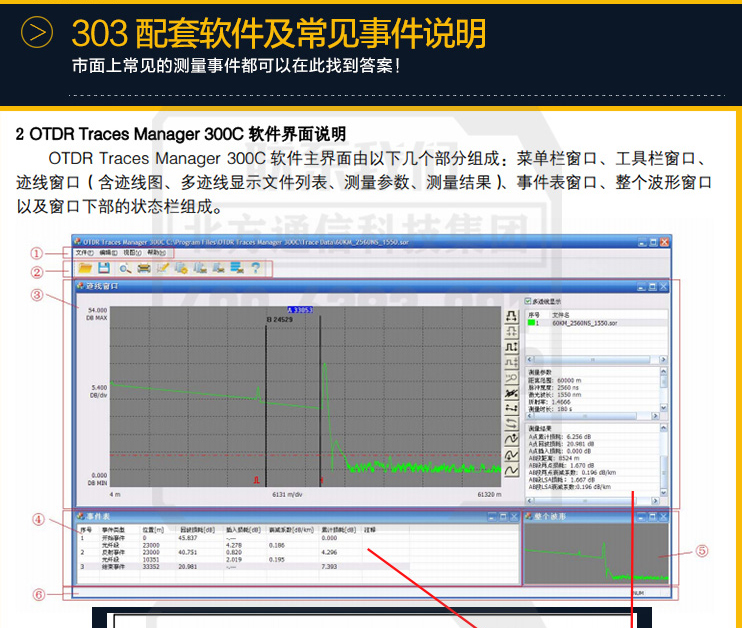
Task: Select the 60KM_2560NS_1550.sor file row
Action: (596, 323)
